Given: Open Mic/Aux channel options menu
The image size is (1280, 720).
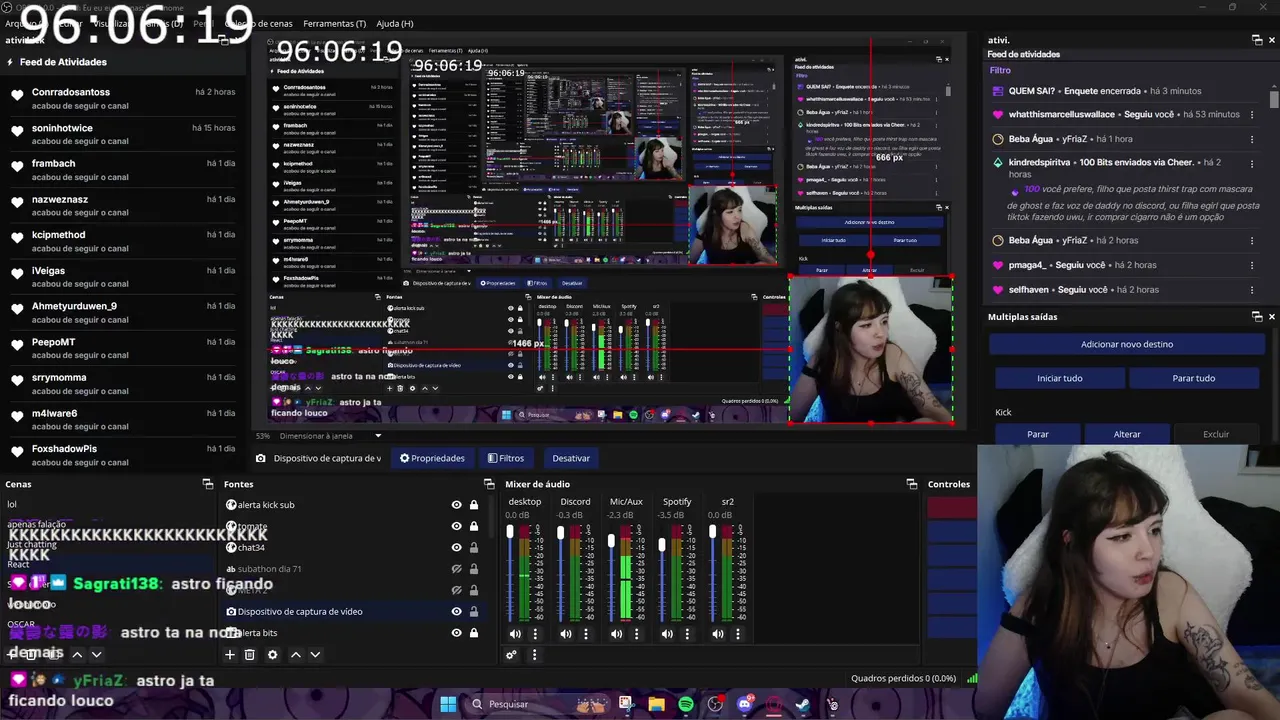Looking at the screenshot, I should pos(636,633).
